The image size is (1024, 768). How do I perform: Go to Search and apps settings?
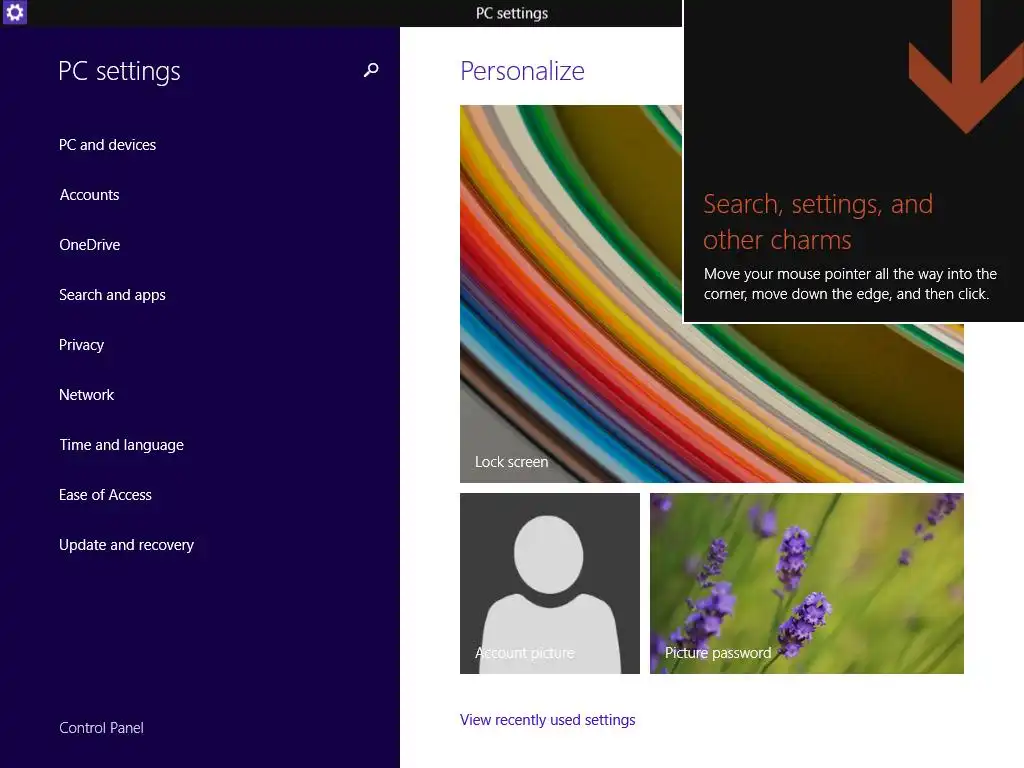pos(112,295)
